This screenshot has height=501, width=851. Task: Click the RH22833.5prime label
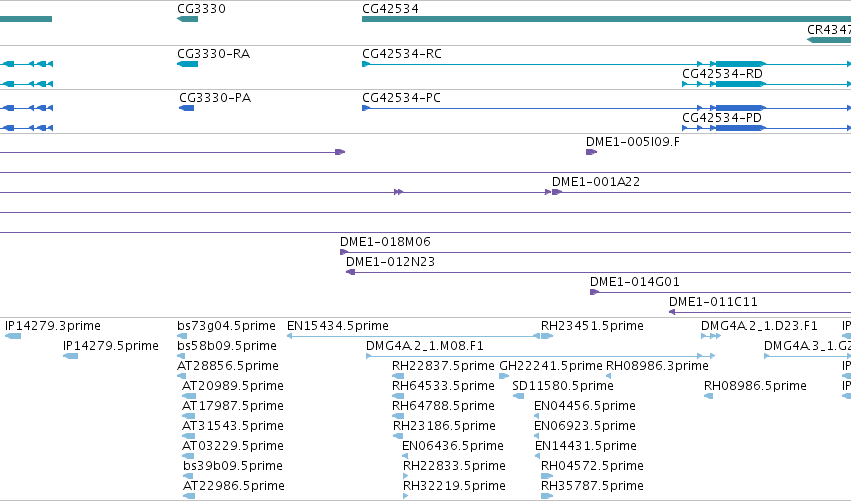(x=454, y=466)
